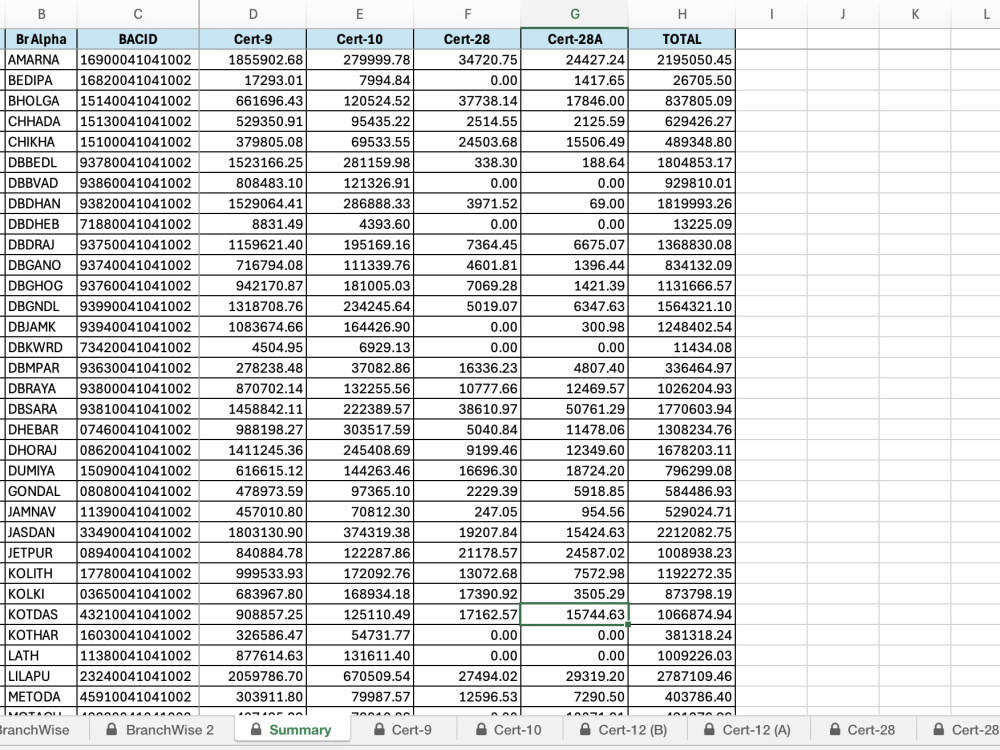Select the LILAPU branch cell

[41, 676]
